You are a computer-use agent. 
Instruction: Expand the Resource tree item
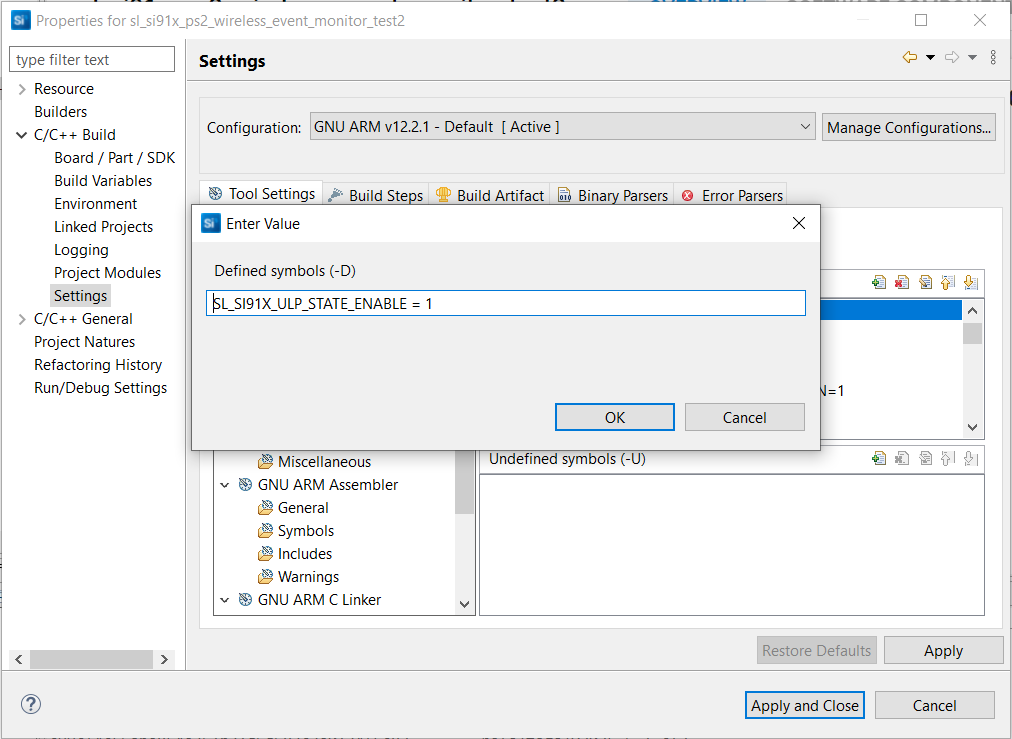pyautogui.click(x=21, y=88)
